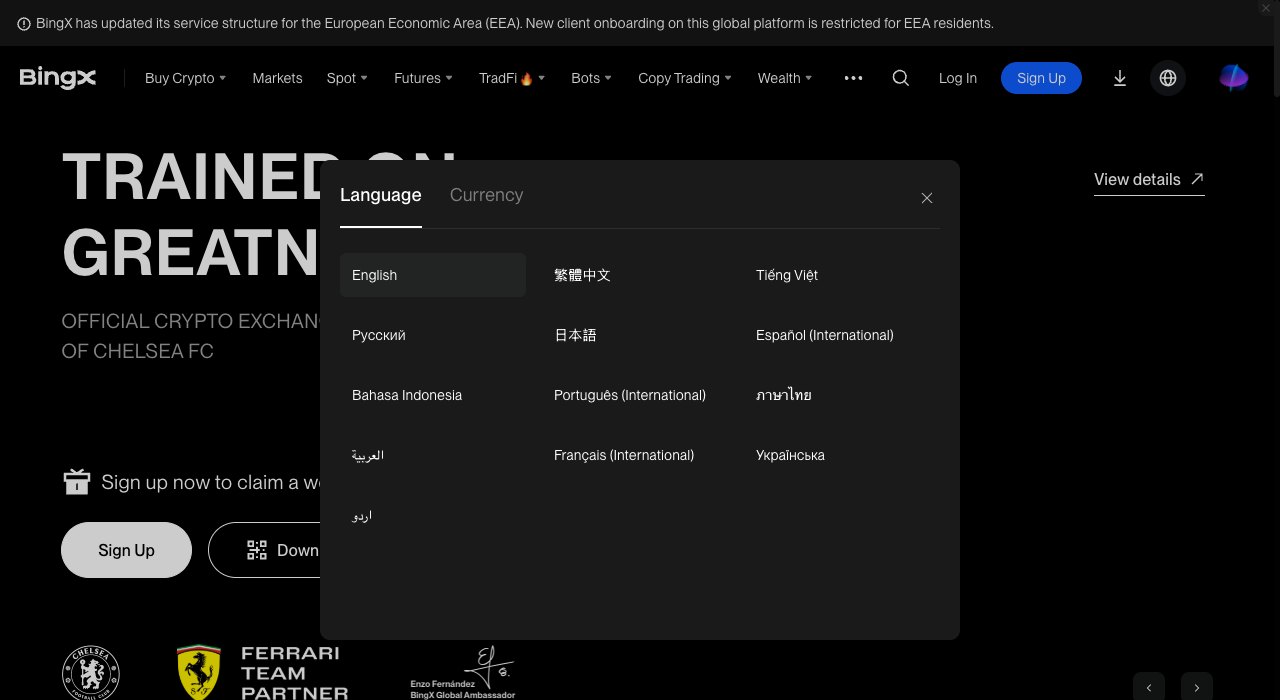The image size is (1280, 700).
Task: Expand the Bots dropdown
Action: 592,78
